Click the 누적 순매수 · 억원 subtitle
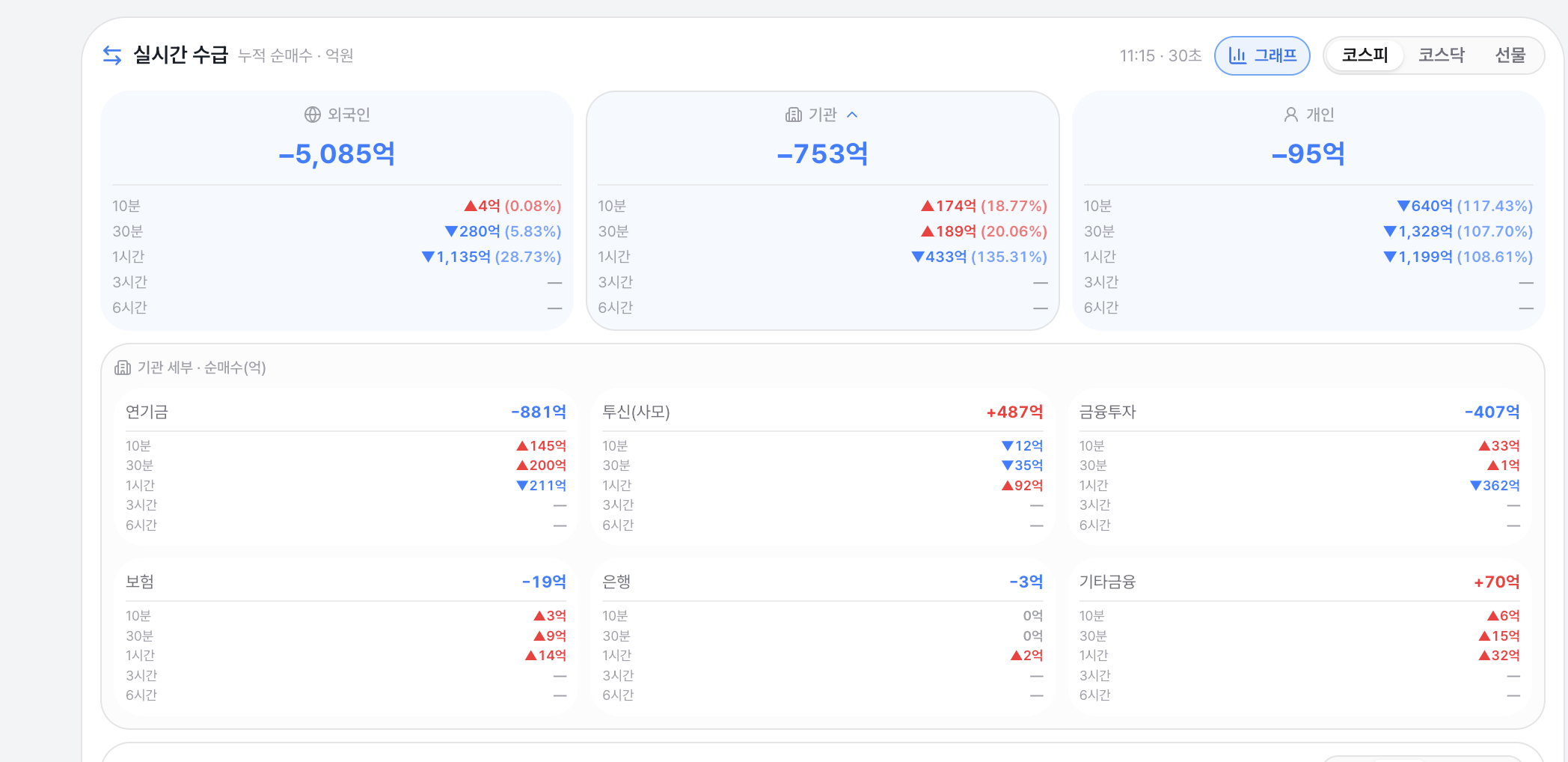The image size is (1568, 762). 295,55
